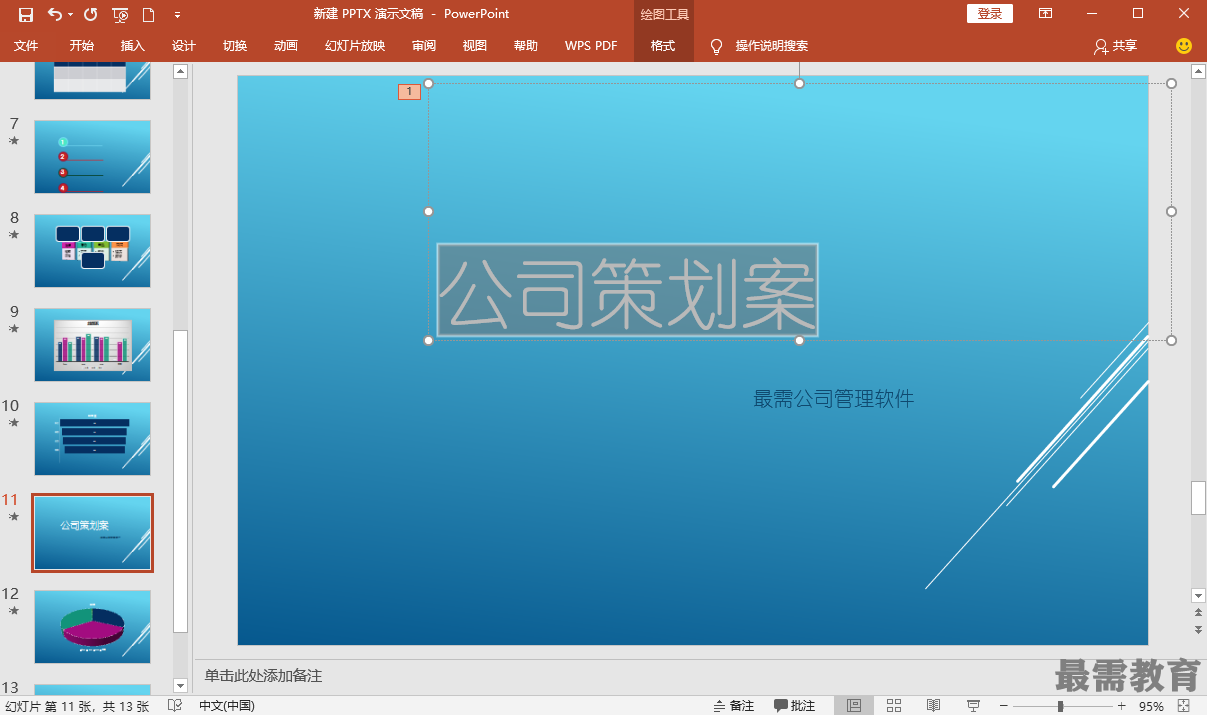
Task: Switch to the 切换 ribbon tab
Action: [x=235, y=46]
